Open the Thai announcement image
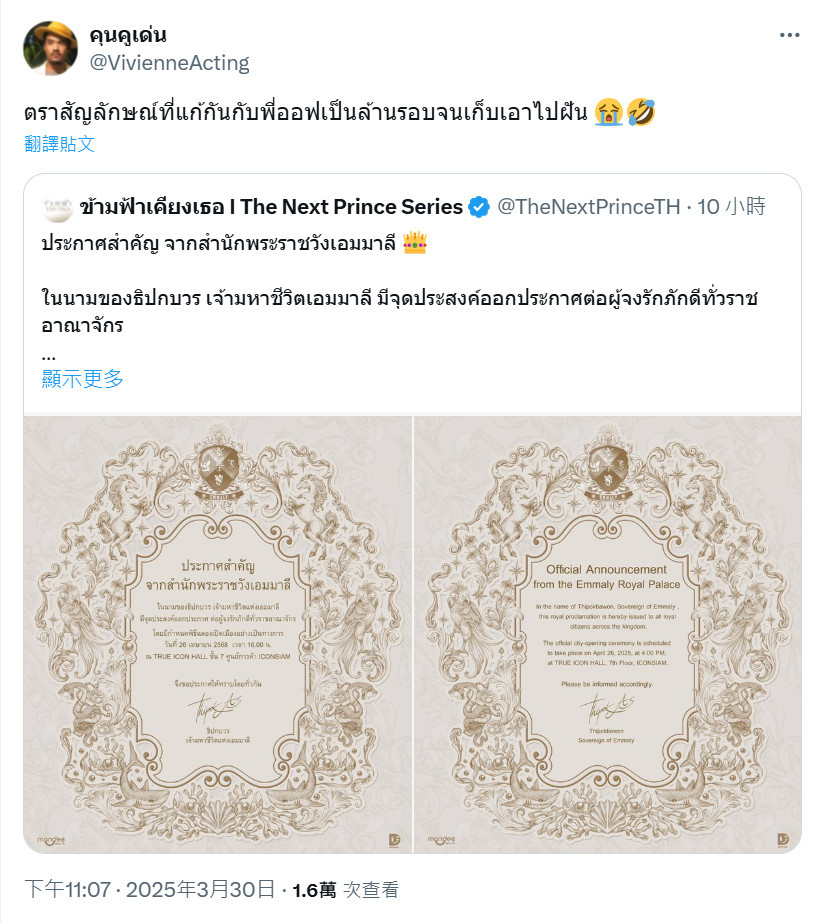The image size is (820, 923). point(218,635)
